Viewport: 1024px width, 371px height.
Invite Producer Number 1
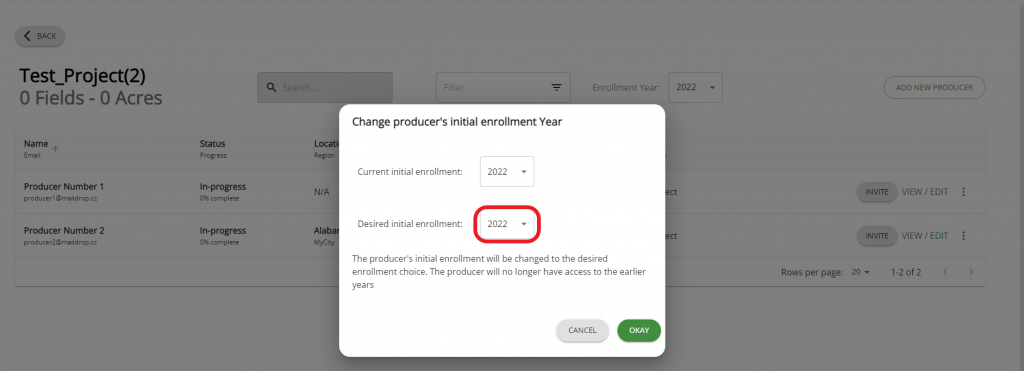pyautogui.click(x=876, y=192)
